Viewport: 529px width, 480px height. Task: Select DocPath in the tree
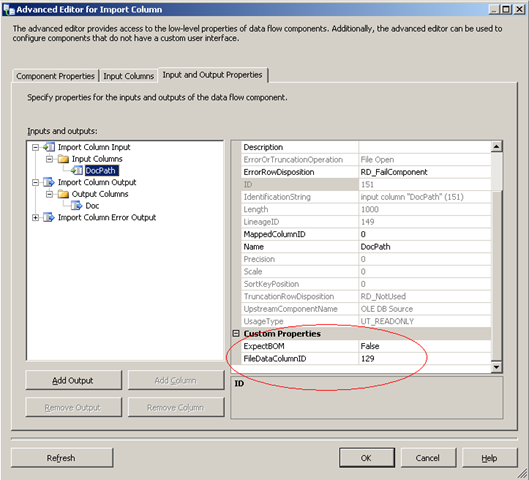101,171
